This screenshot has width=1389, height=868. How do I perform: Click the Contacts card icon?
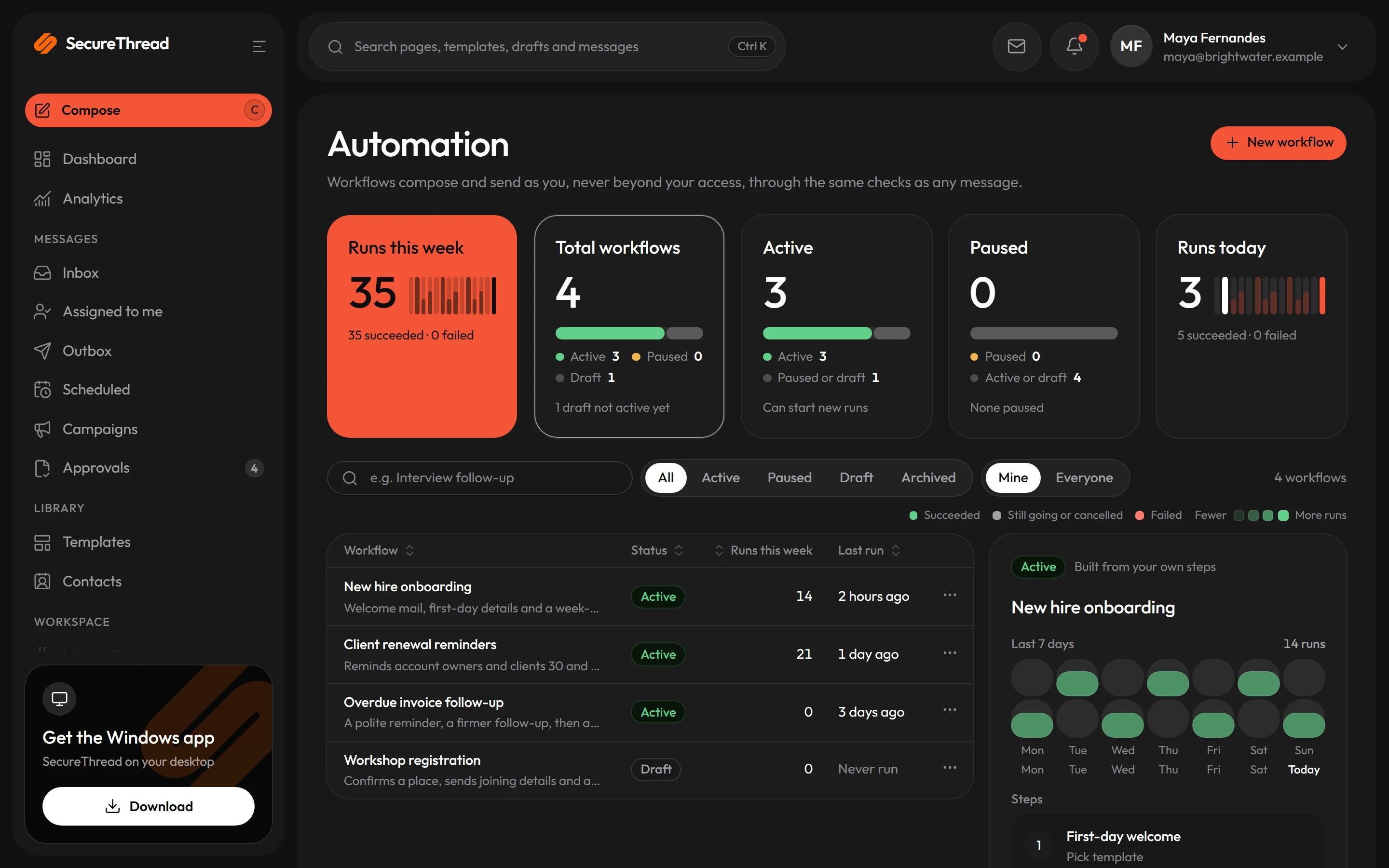[x=42, y=582]
